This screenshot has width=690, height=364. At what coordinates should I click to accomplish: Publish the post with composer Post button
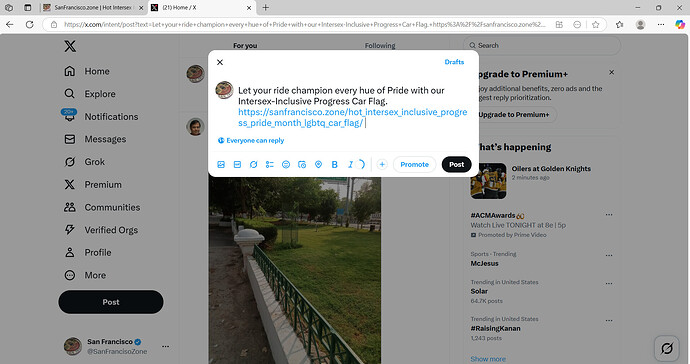tap(456, 165)
